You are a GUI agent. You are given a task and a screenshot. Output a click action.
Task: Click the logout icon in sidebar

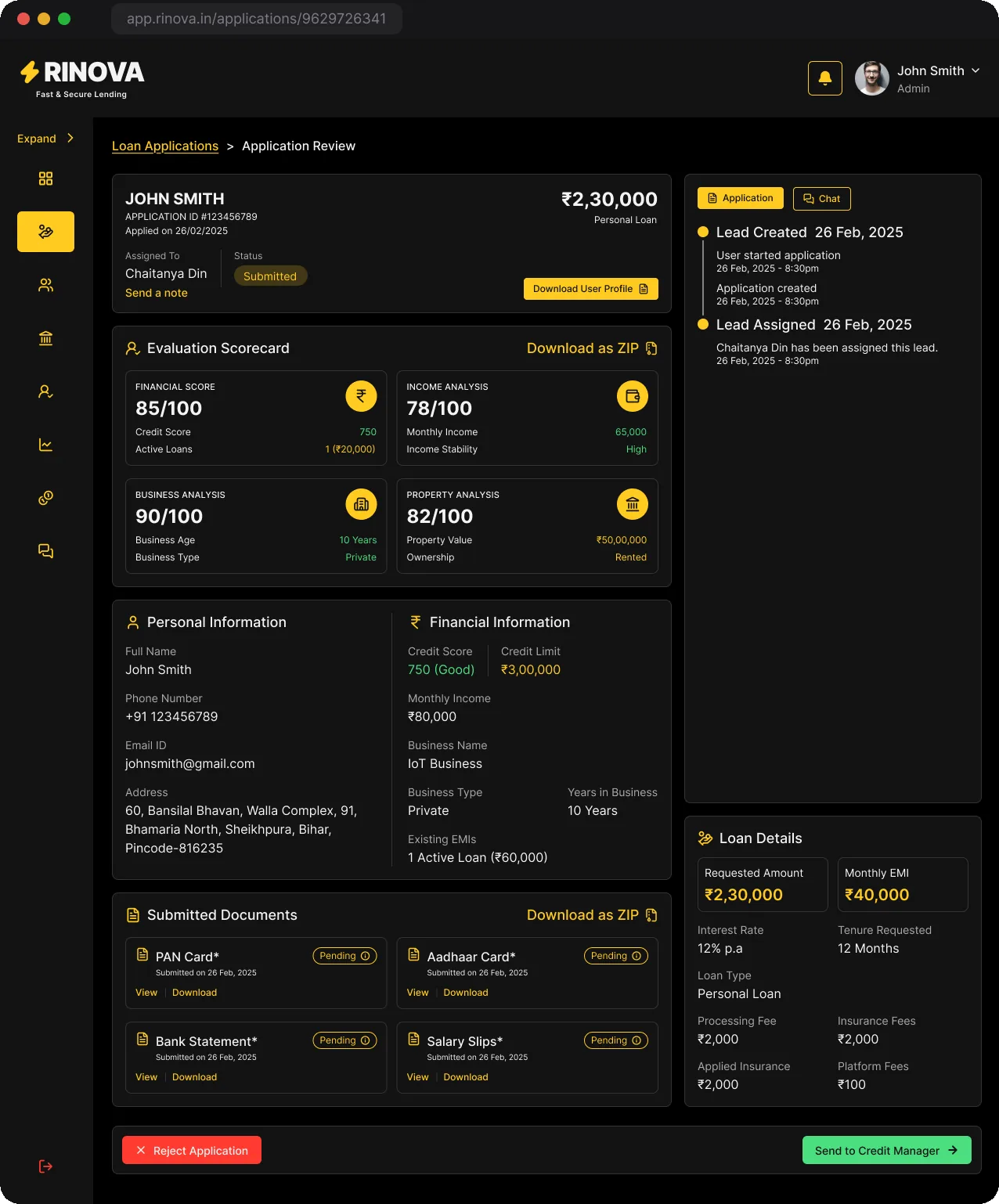[45, 1166]
